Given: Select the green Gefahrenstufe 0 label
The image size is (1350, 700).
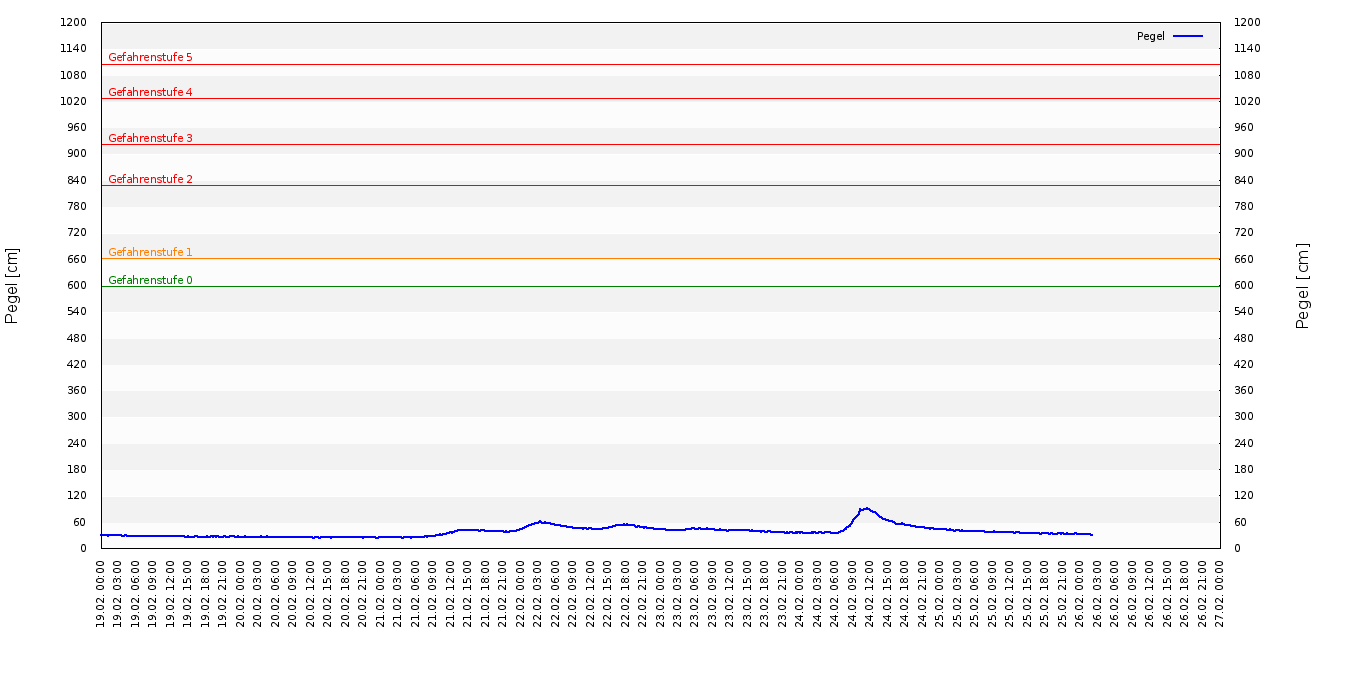Looking at the screenshot, I should coord(150,280).
